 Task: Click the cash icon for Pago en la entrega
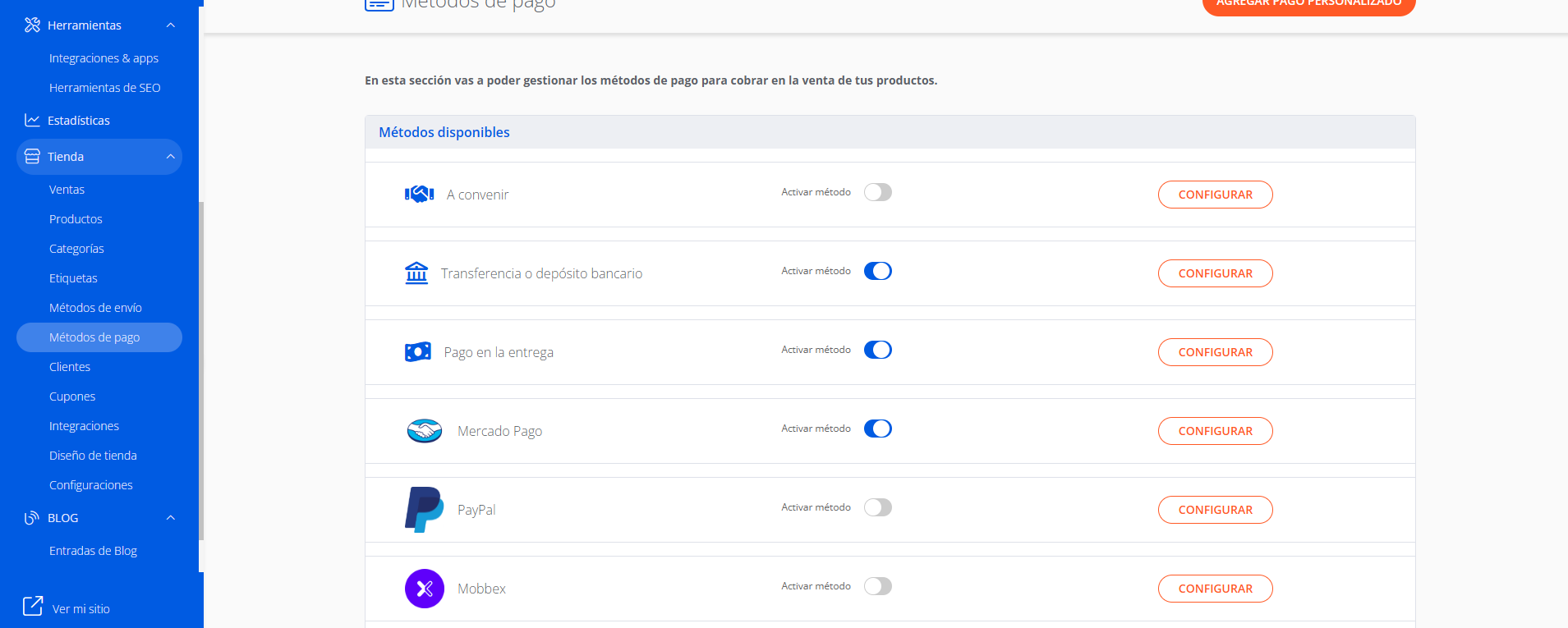click(x=418, y=352)
